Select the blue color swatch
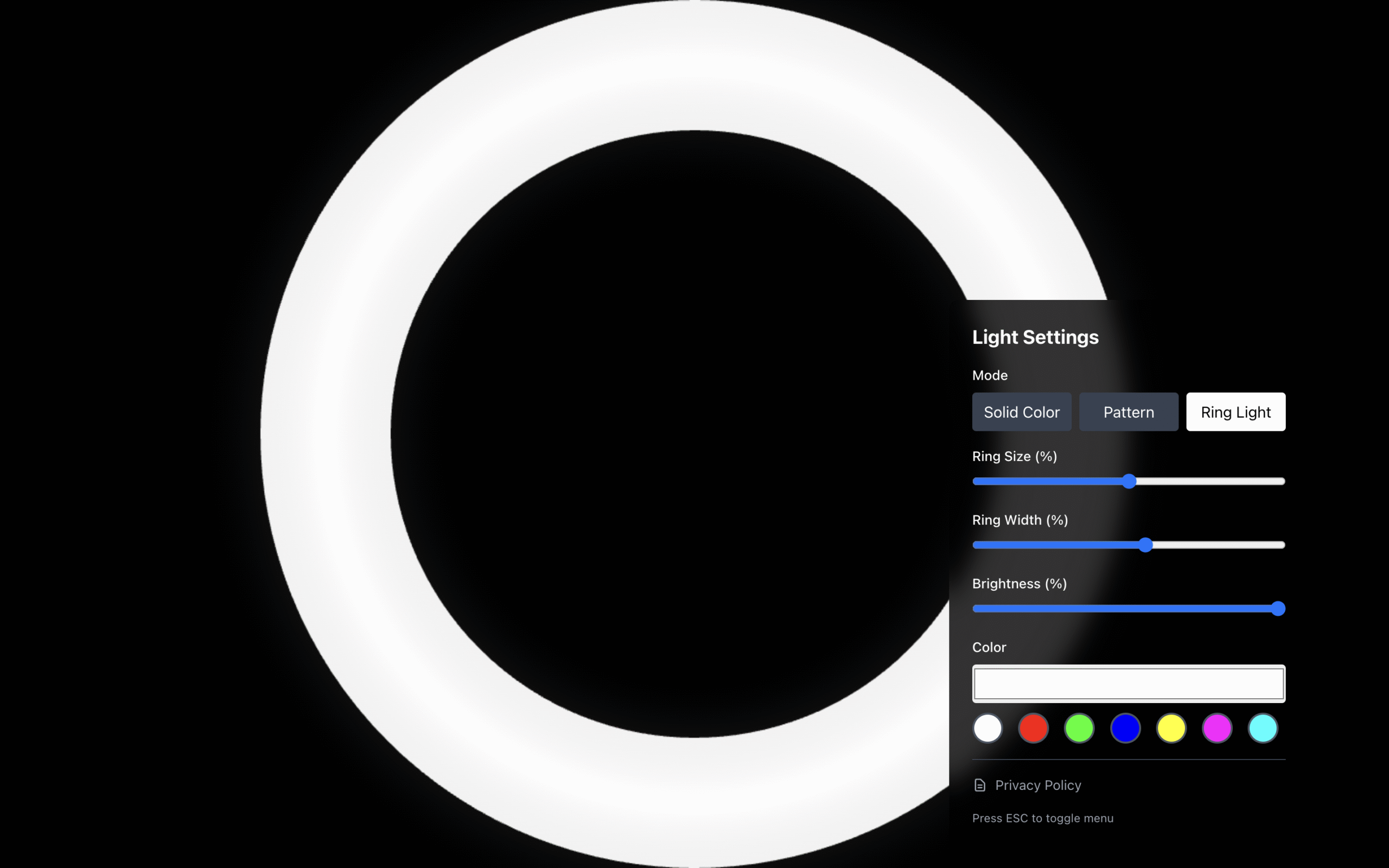This screenshot has width=1389, height=868. pyautogui.click(x=1125, y=728)
